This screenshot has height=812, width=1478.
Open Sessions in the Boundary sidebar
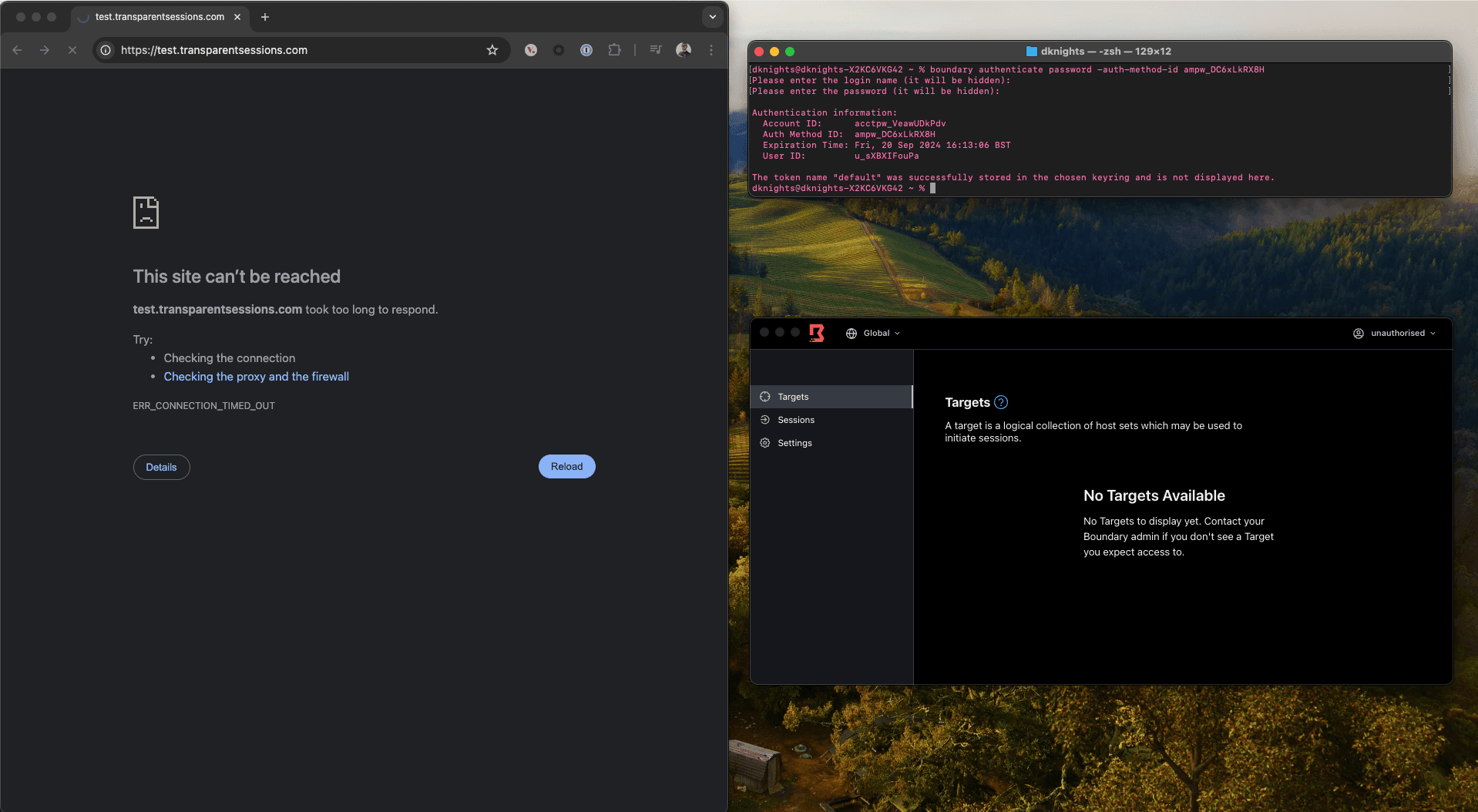pyautogui.click(x=795, y=420)
